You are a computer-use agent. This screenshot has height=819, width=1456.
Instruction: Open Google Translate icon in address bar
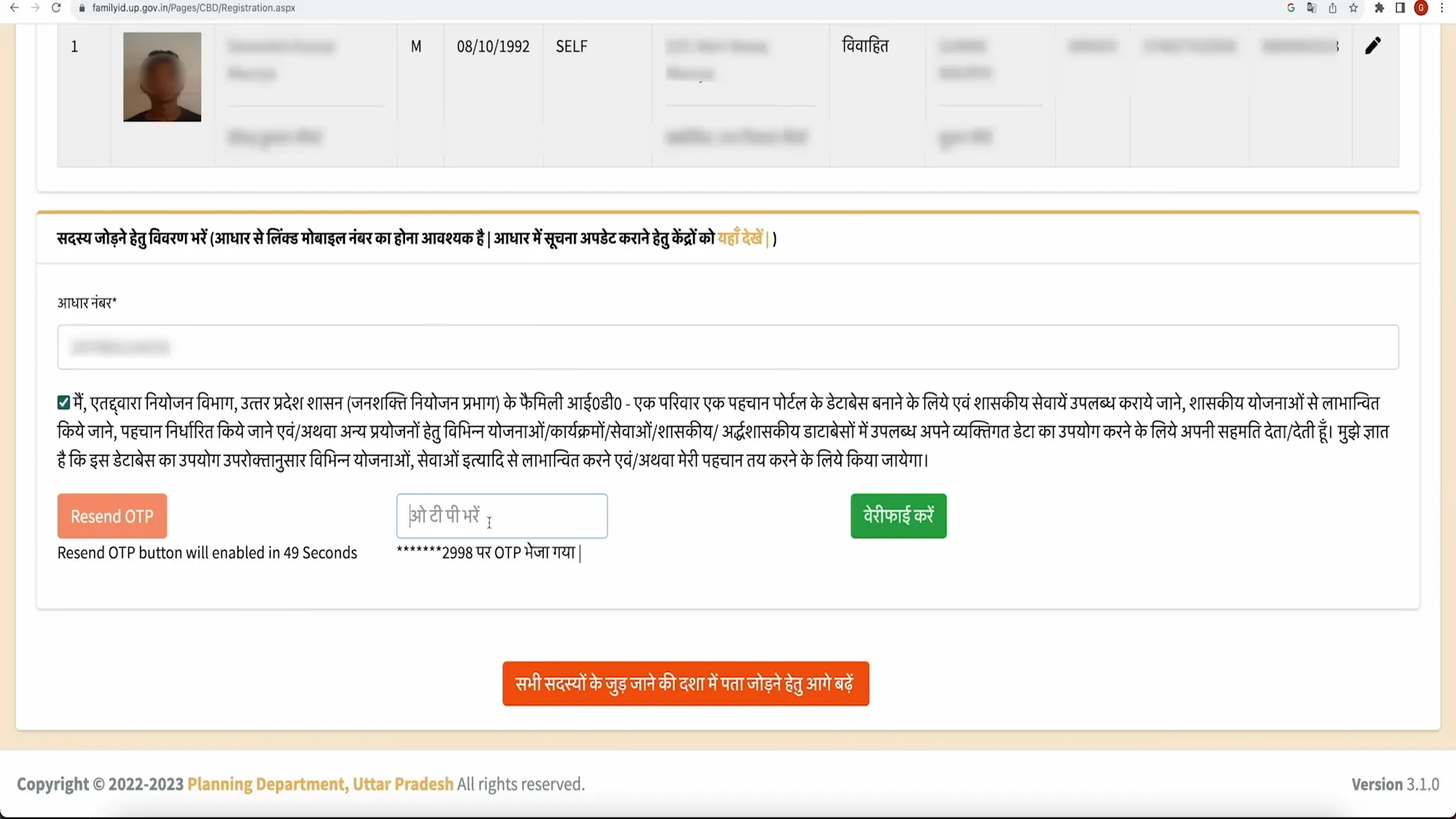point(1311,8)
